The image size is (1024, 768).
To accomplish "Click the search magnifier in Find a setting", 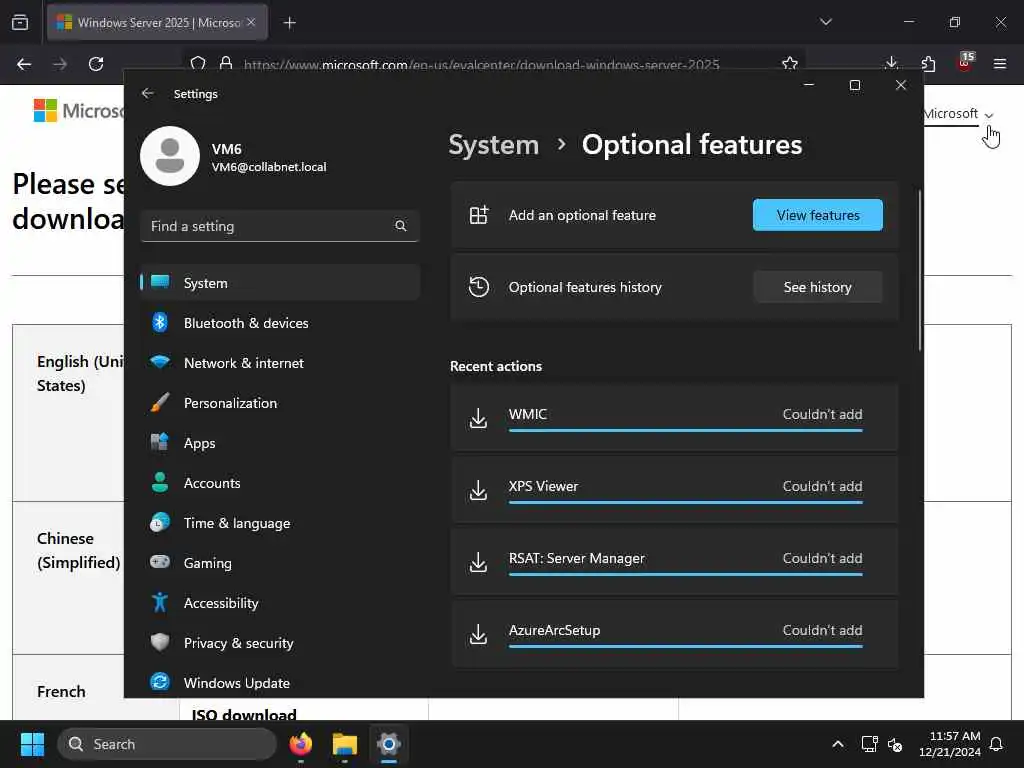I will [x=401, y=226].
